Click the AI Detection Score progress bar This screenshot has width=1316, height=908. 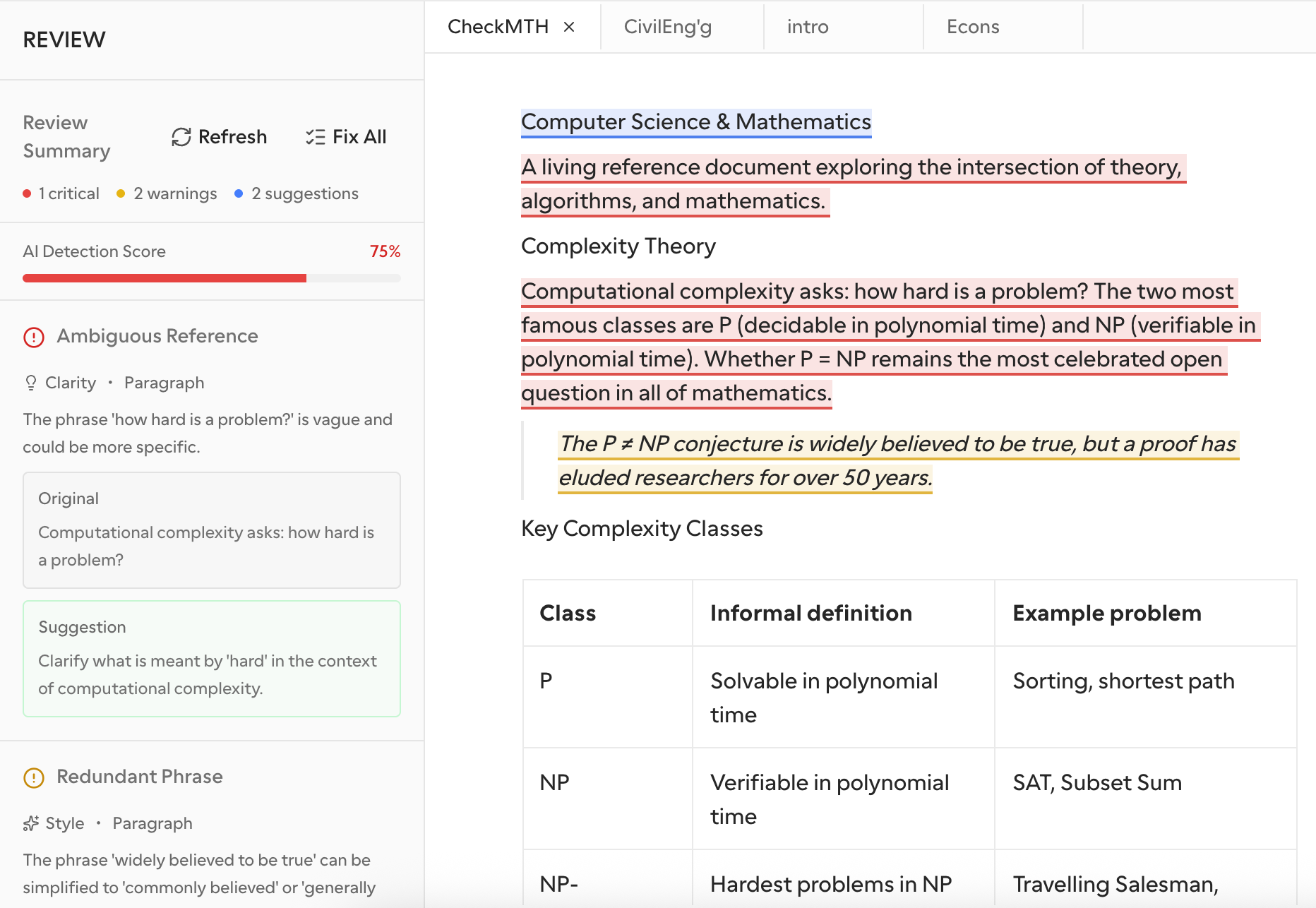click(x=211, y=278)
